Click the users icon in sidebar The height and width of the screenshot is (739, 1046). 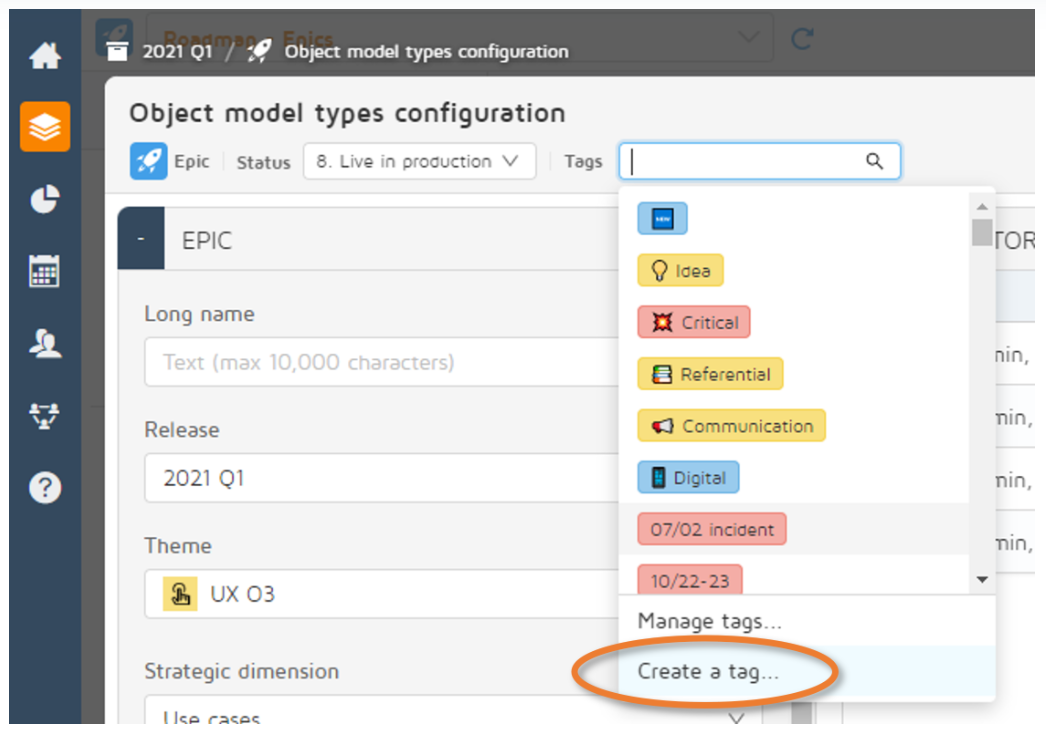[x=45, y=343]
